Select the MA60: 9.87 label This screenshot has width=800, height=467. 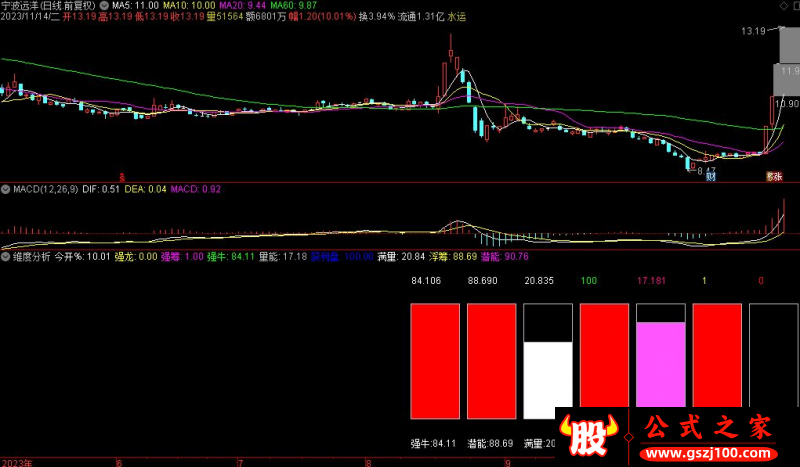tap(293, 6)
